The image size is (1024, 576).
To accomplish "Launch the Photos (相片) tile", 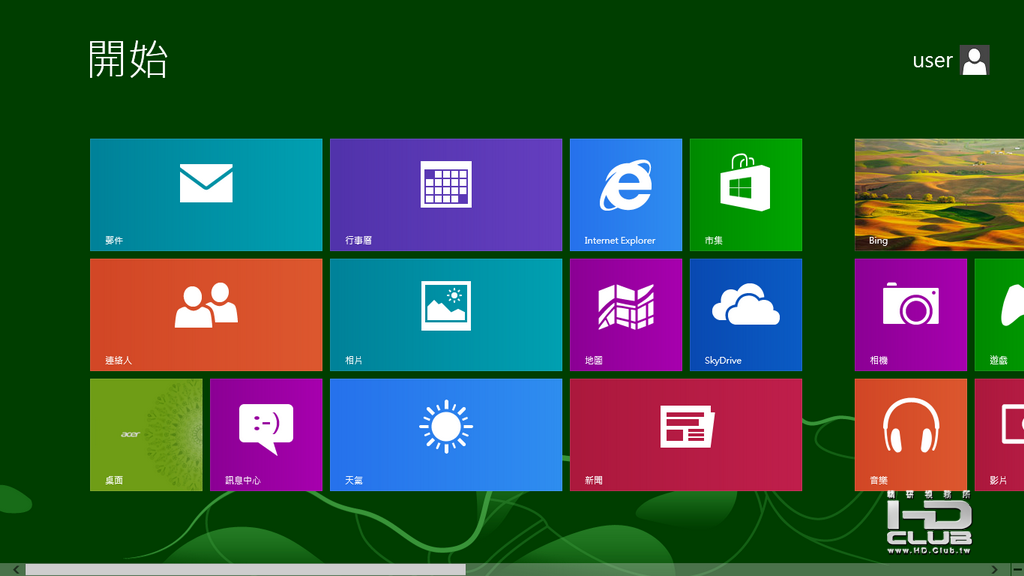I will pos(446,315).
